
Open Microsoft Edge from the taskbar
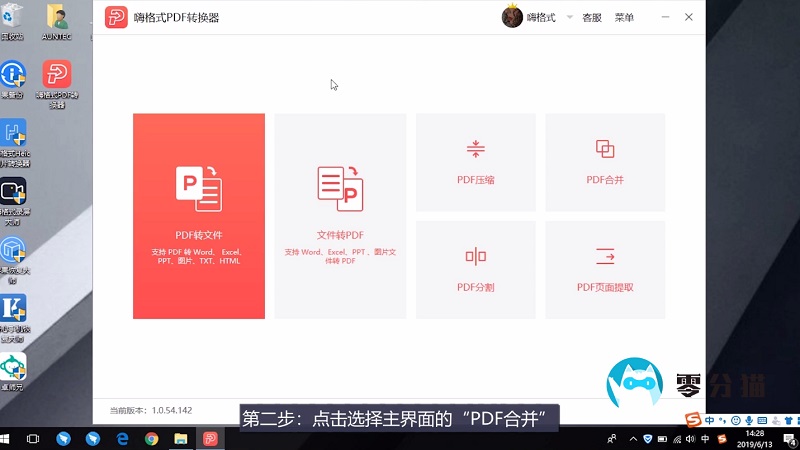(x=122, y=439)
